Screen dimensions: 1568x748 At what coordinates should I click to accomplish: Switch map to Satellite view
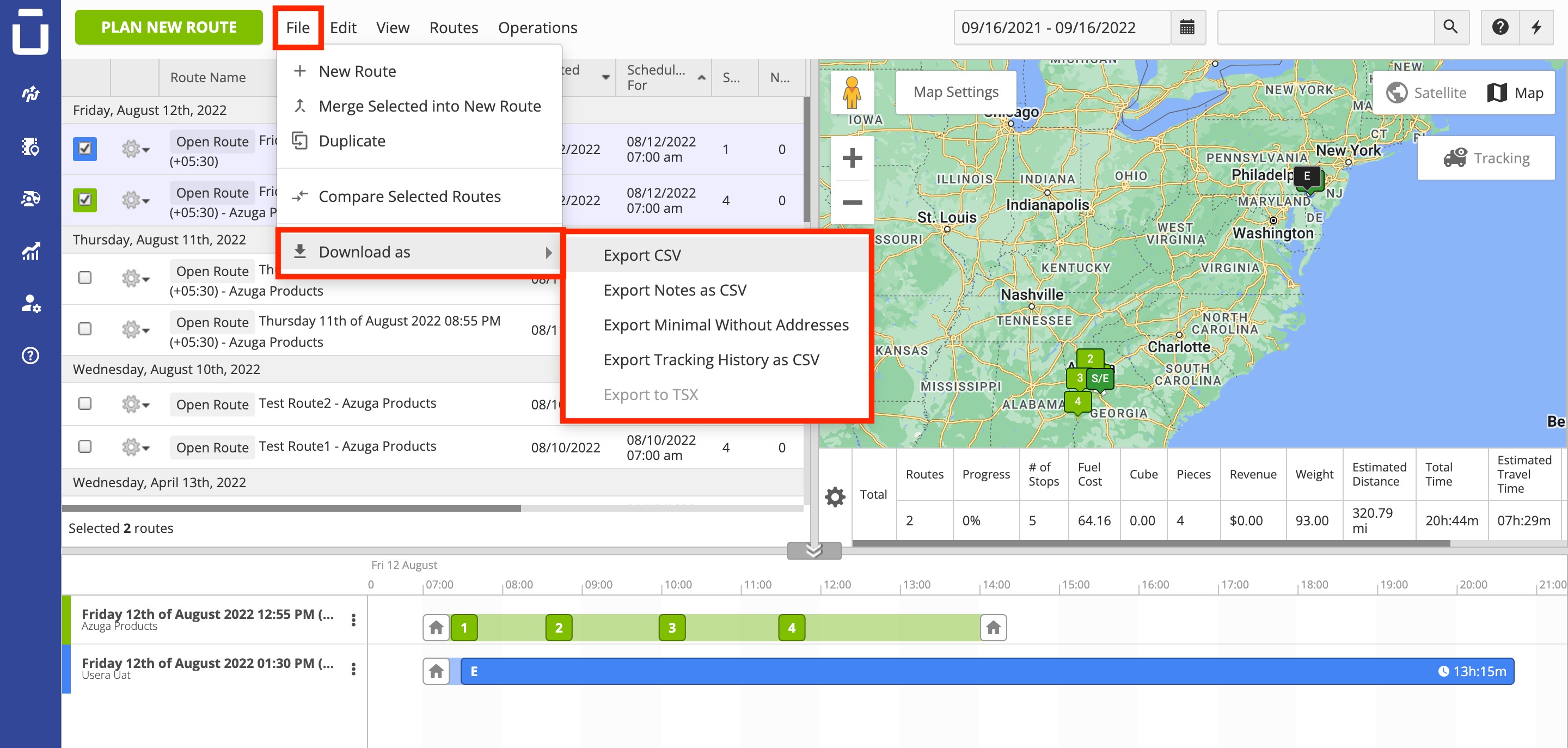[1426, 93]
